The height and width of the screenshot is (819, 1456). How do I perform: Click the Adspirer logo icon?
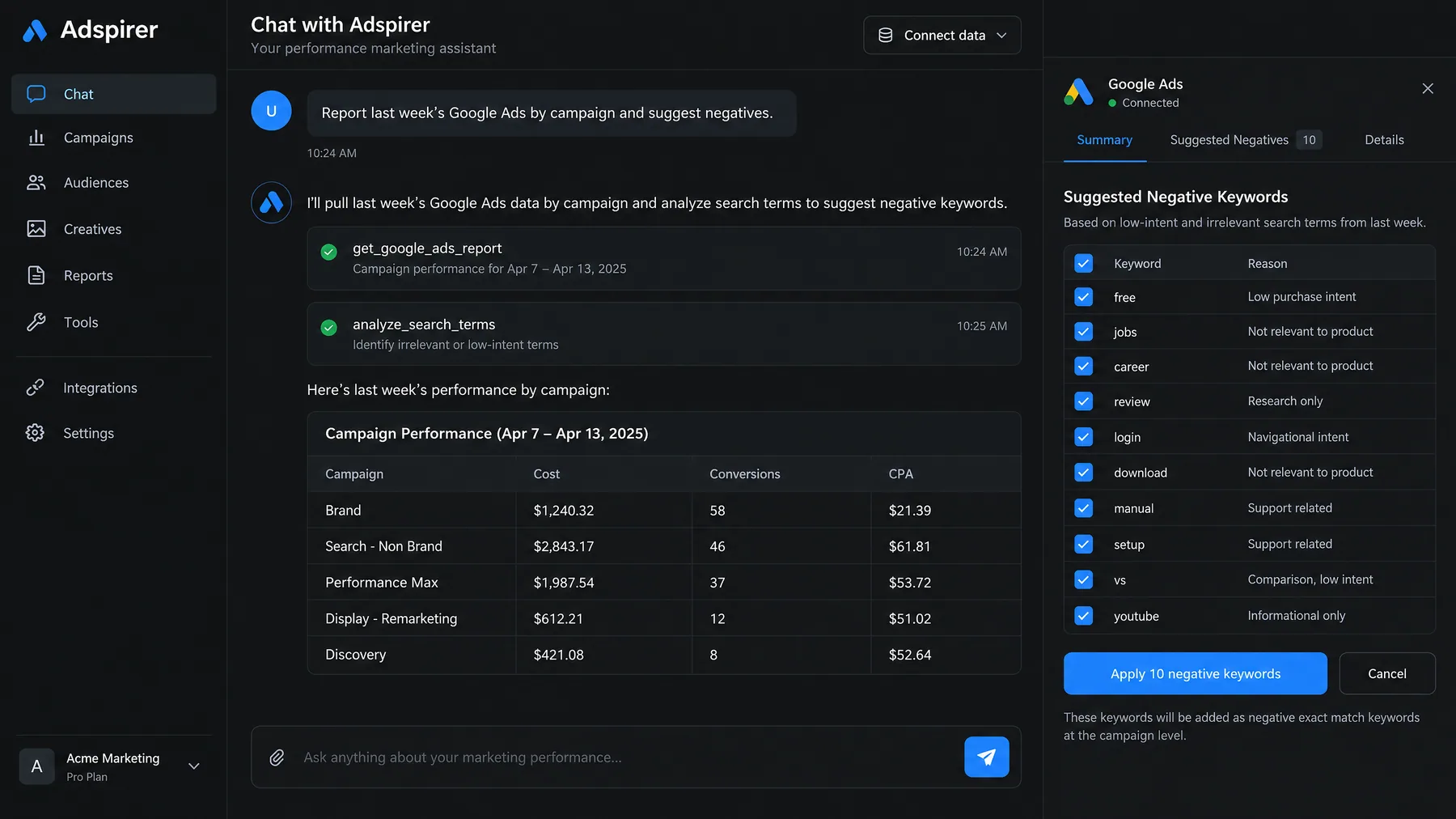[x=35, y=30]
